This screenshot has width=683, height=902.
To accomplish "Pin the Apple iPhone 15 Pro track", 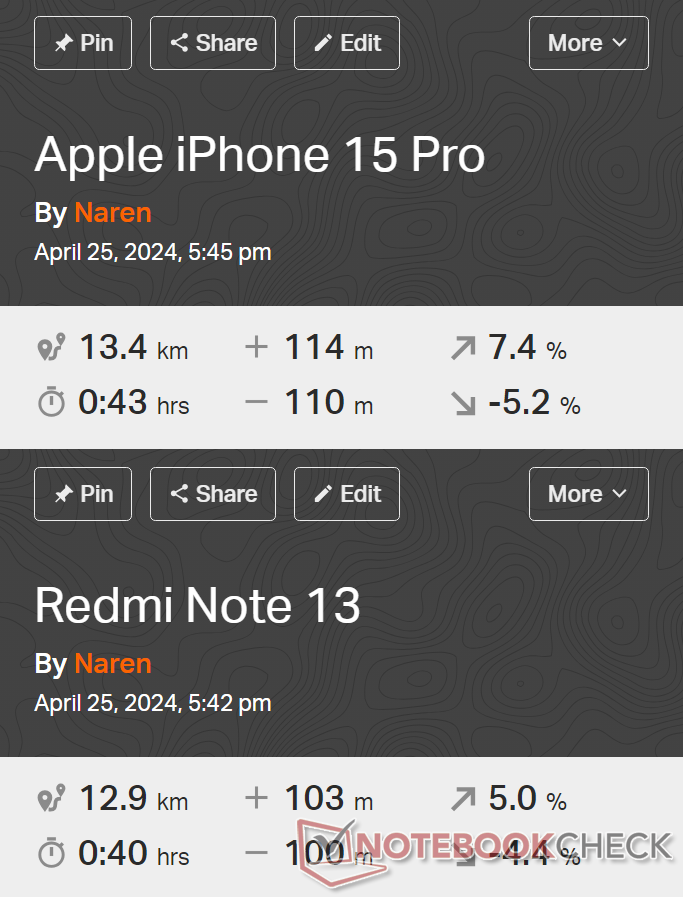I will coord(83,43).
